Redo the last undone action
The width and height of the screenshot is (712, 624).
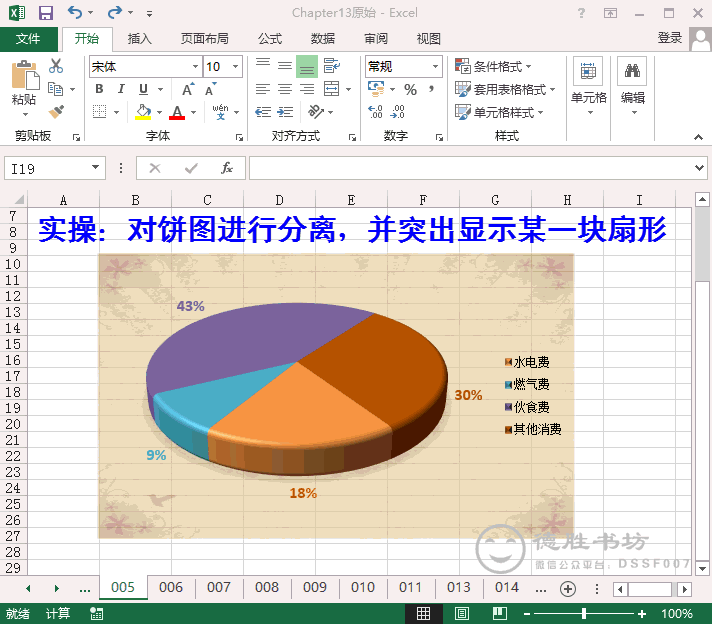pyautogui.click(x=114, y=12)
